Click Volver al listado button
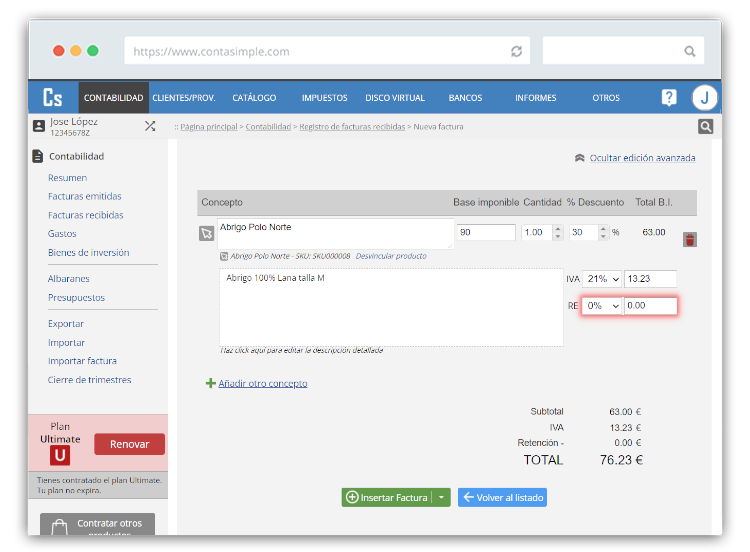This screenshot has height=552, width=750. [x=502, y=498]
